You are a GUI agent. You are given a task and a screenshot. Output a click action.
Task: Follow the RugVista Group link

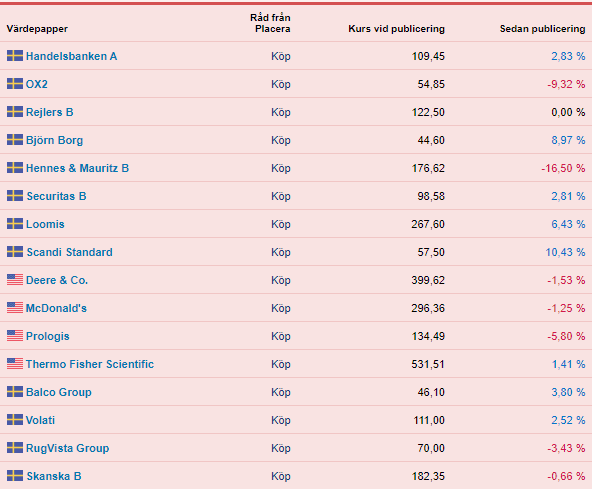67,448
